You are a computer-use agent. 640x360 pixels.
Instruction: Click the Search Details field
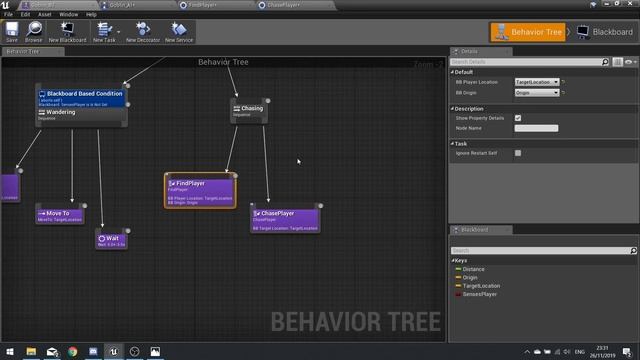[525, 62]
